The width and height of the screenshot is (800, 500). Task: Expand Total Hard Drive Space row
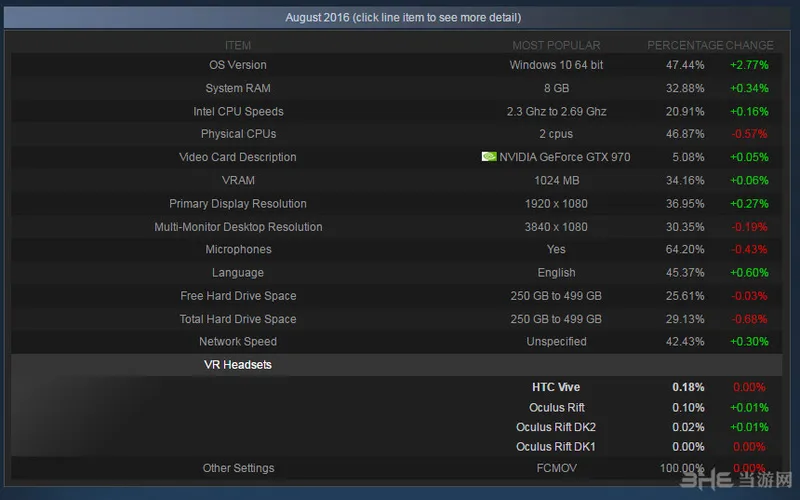pyautogui.click(x=396, y=319)
